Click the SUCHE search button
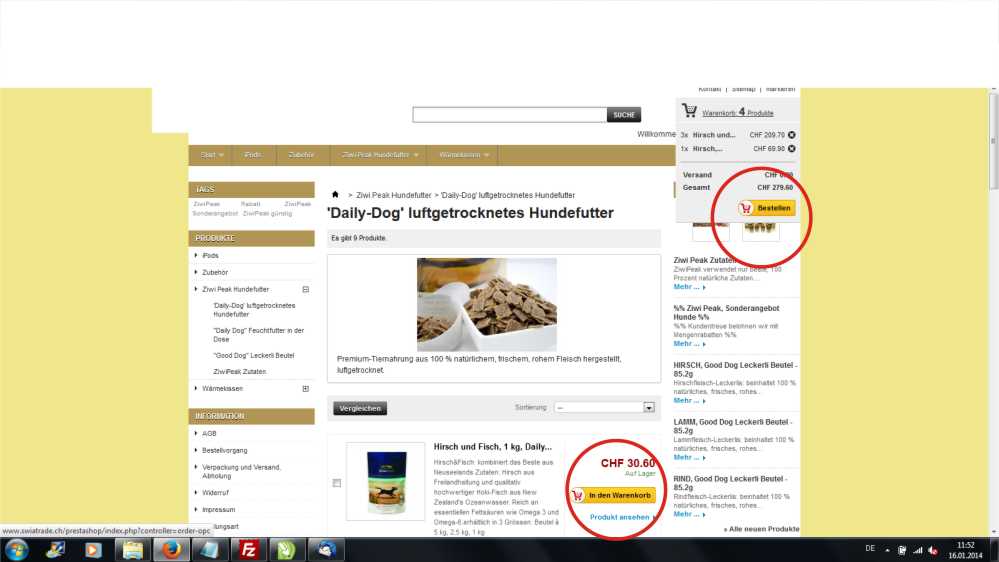The width and height of the screenshot is (999, 562). [624, 115]
